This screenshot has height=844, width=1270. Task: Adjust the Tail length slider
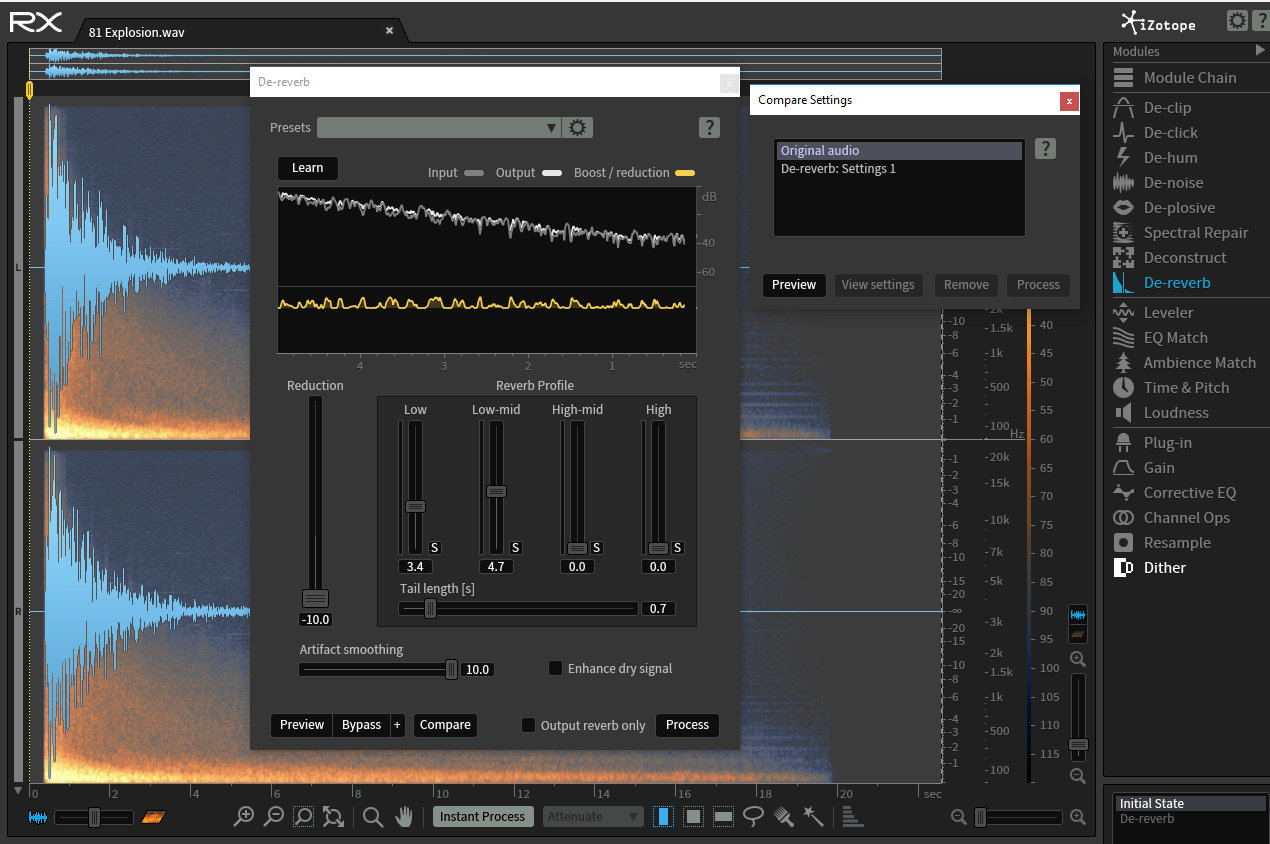pyautogui.click(x=430, y=608)
